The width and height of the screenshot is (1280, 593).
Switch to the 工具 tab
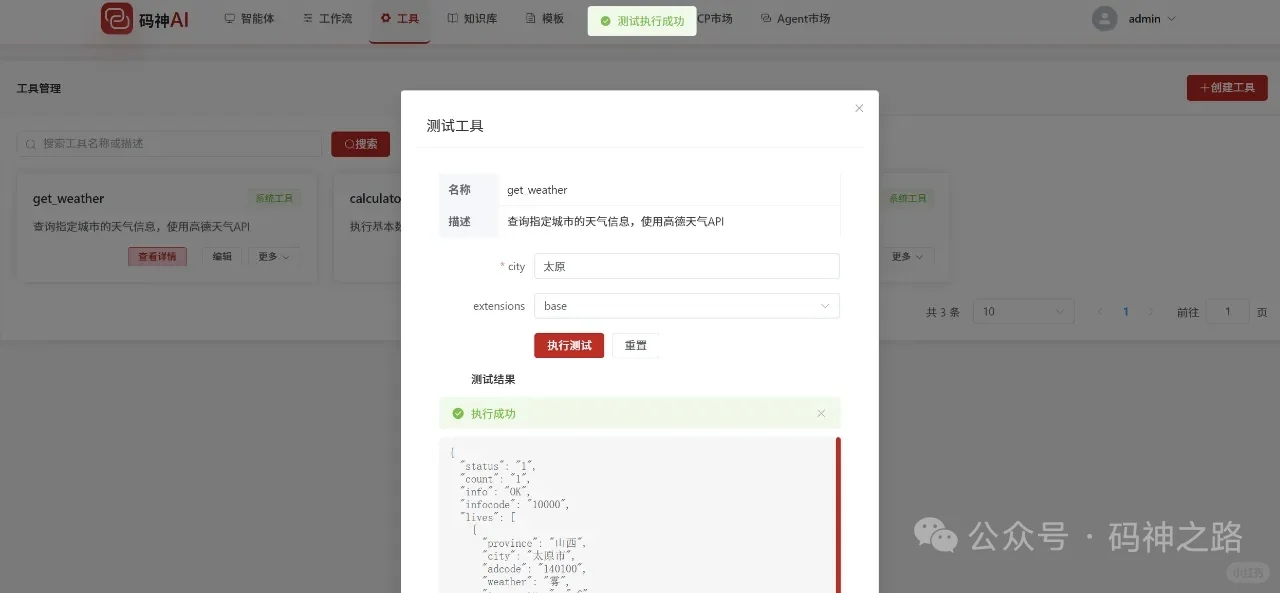pyautogui.click(x=399, y=17)
